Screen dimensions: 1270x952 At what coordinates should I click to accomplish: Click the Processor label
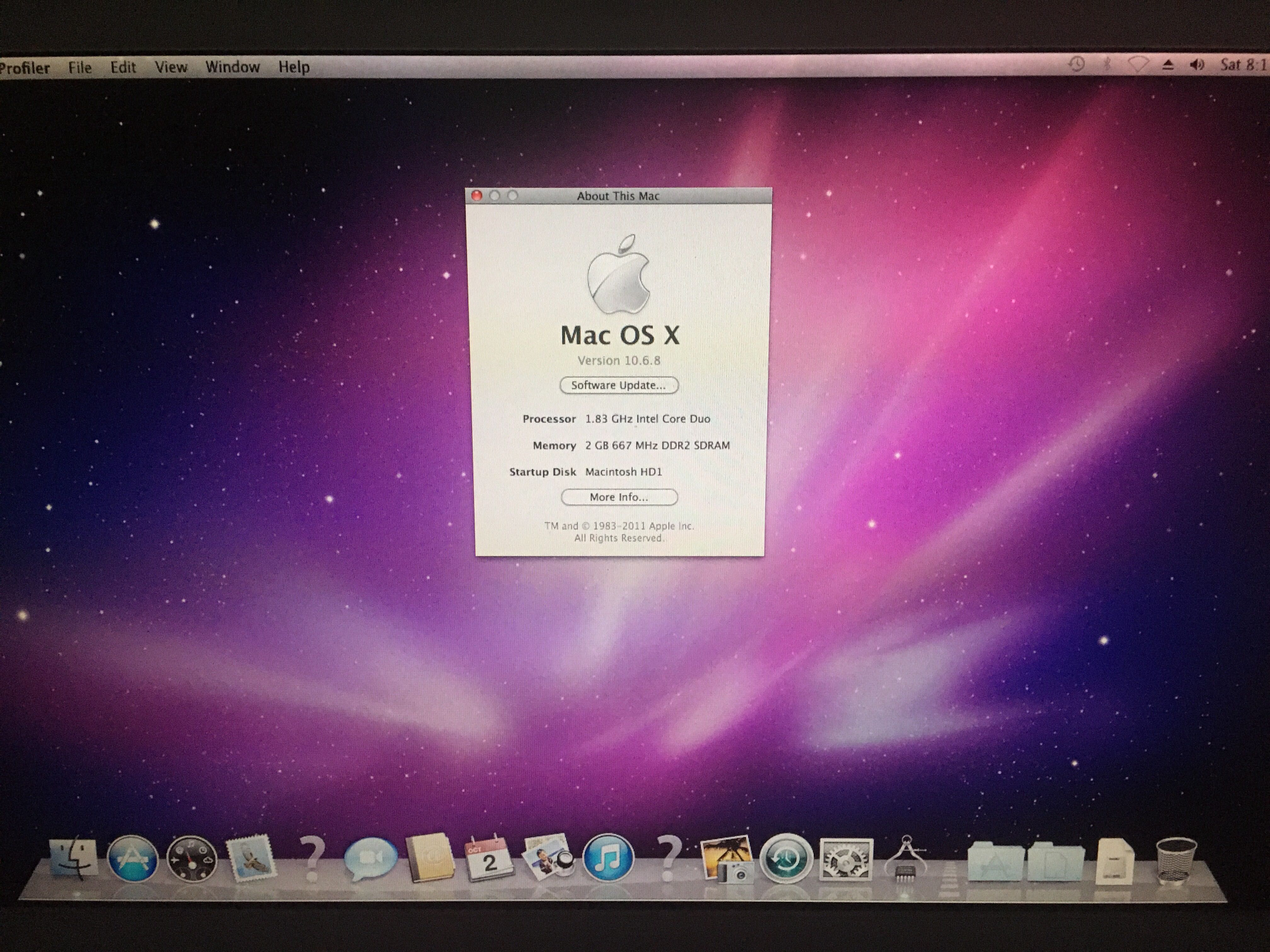coord(549,419)
